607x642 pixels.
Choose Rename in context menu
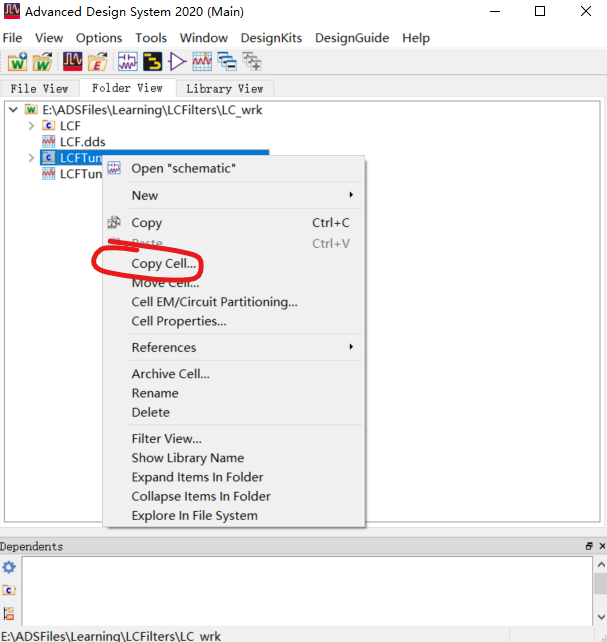234,393
